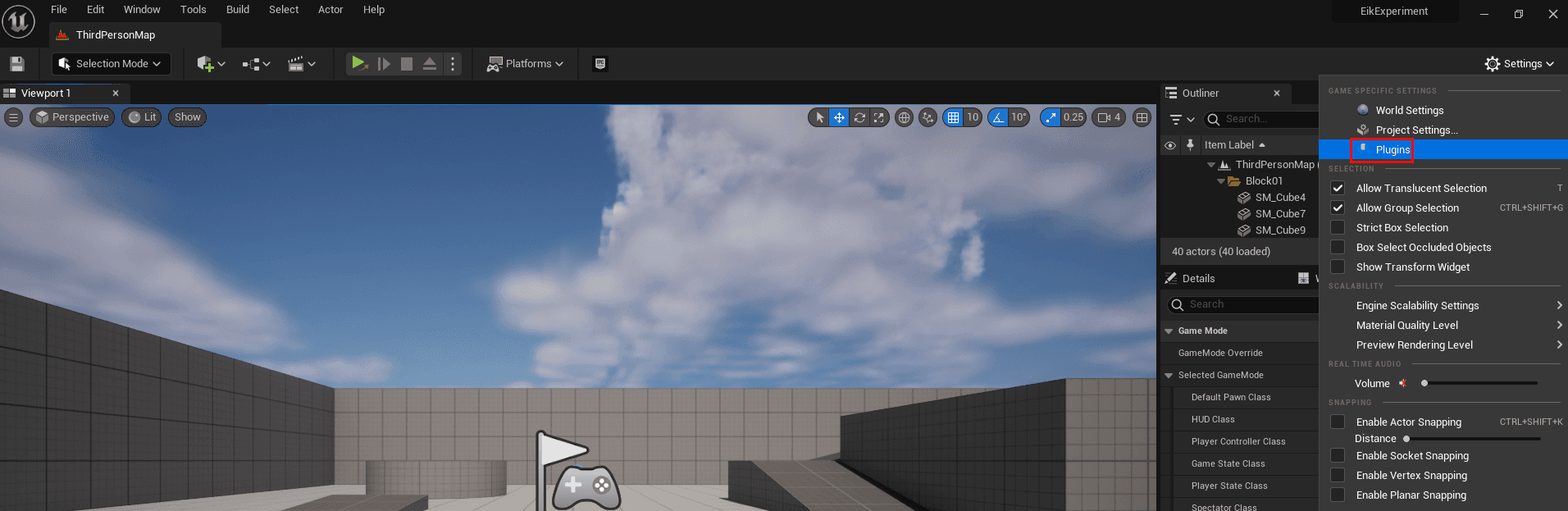Viewport: 1568px width, 511px height.
Task: Enable Show Transform Widget checkbox
Action: click(1338, 267)
